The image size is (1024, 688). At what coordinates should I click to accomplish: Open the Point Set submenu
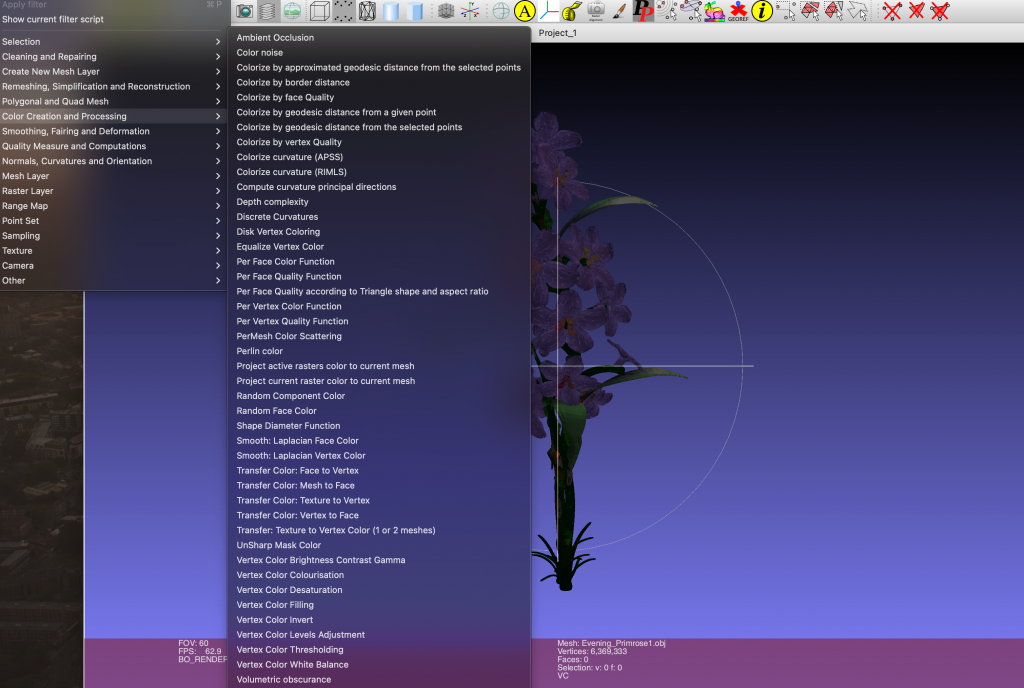click(112, 221)
